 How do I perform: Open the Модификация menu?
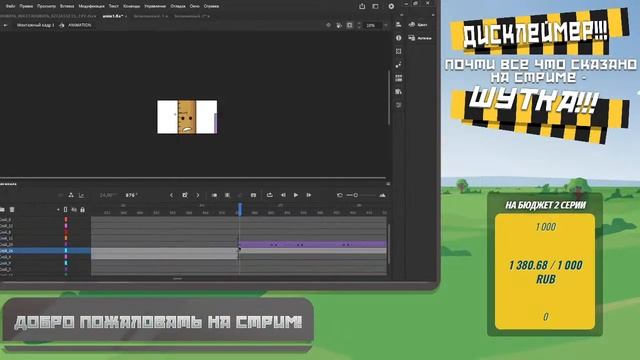(x=91, y=6)
